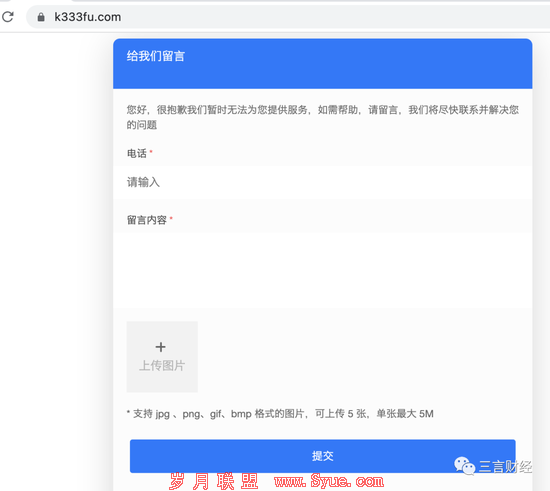Click the apology message paragraph text
Viewport: 550px width, 491px height.
pos(322,117)
